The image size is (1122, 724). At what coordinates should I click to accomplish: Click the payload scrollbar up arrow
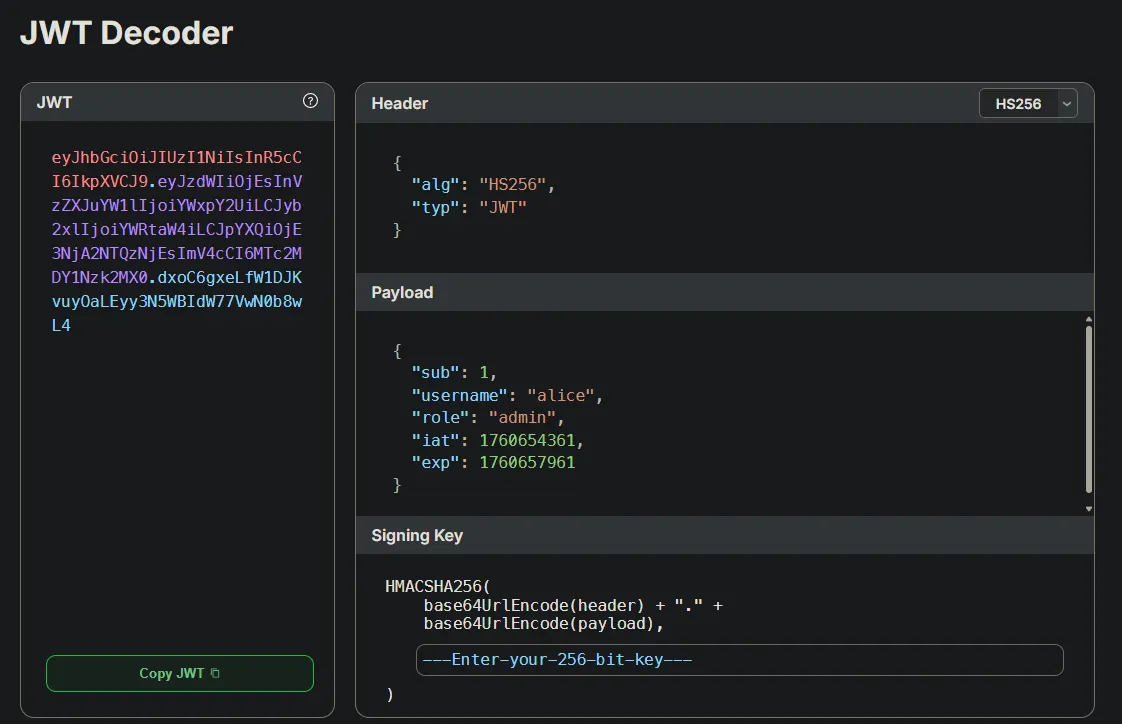(x=1089, y=320)
